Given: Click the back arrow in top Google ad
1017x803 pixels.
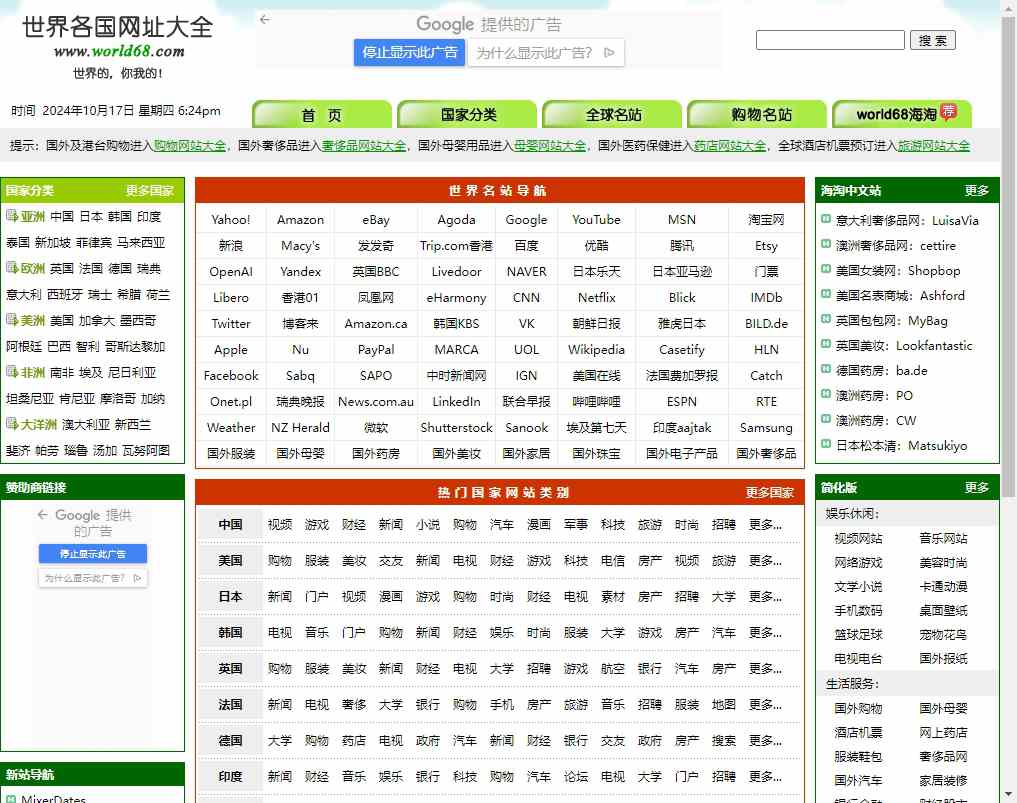Looking at the screenshot, I should point(265,19).
